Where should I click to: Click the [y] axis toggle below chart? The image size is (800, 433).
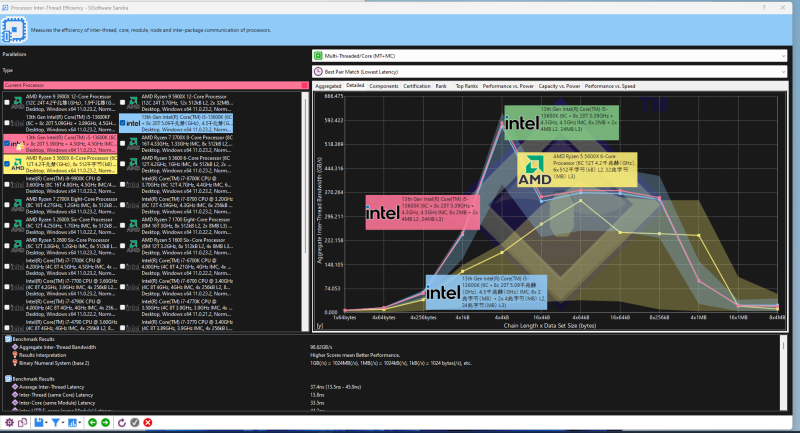[x=319, y=325]
